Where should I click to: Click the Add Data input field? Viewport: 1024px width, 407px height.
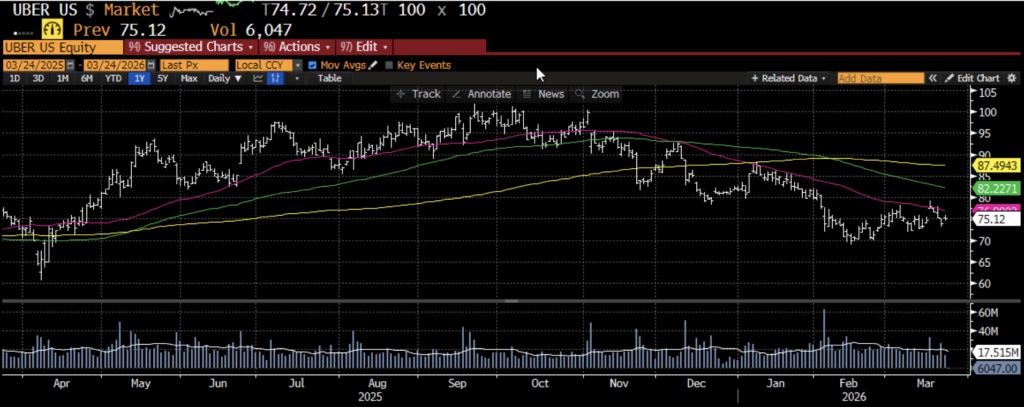coord(877,78)
